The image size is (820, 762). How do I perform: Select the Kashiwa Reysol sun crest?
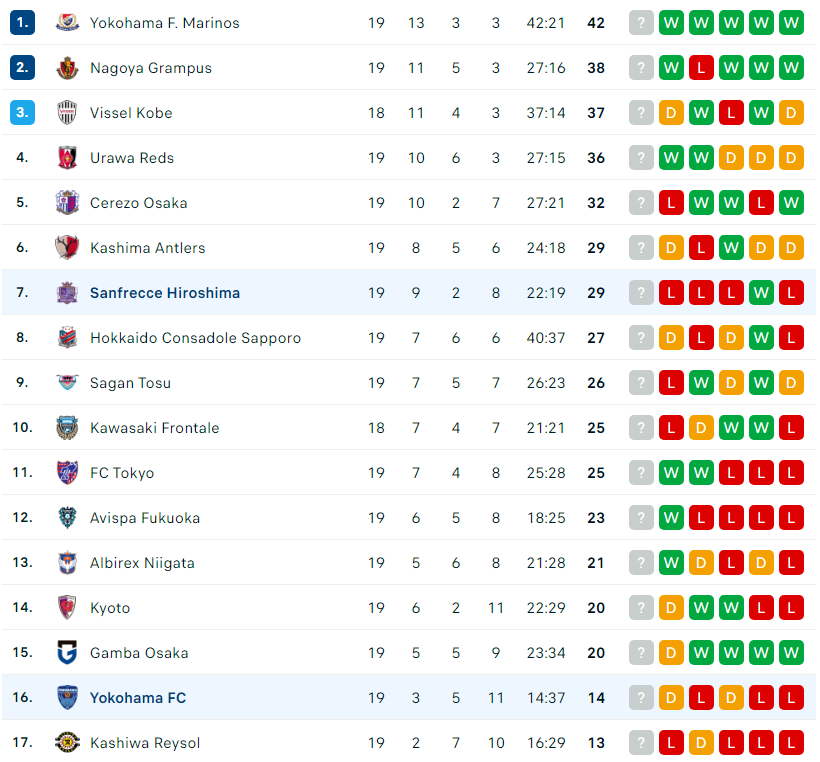(x=67, y=742)
